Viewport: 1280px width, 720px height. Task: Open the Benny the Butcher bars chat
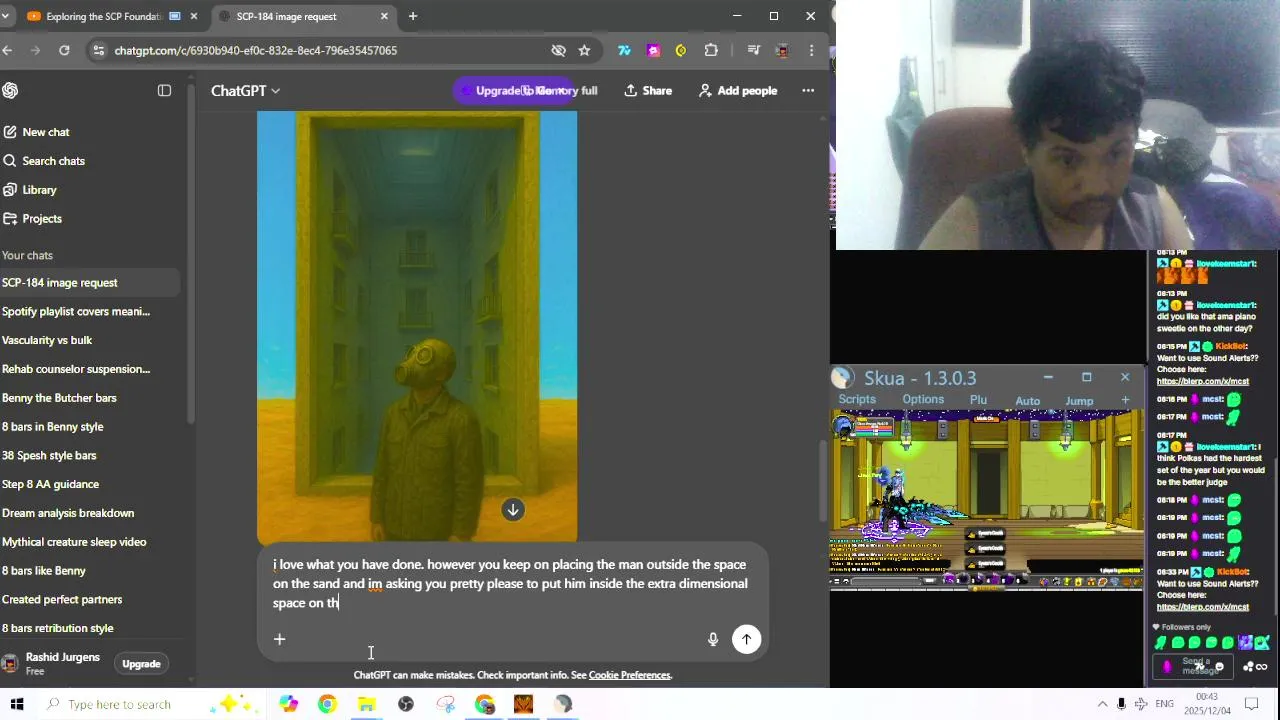[x=59, y=398]
